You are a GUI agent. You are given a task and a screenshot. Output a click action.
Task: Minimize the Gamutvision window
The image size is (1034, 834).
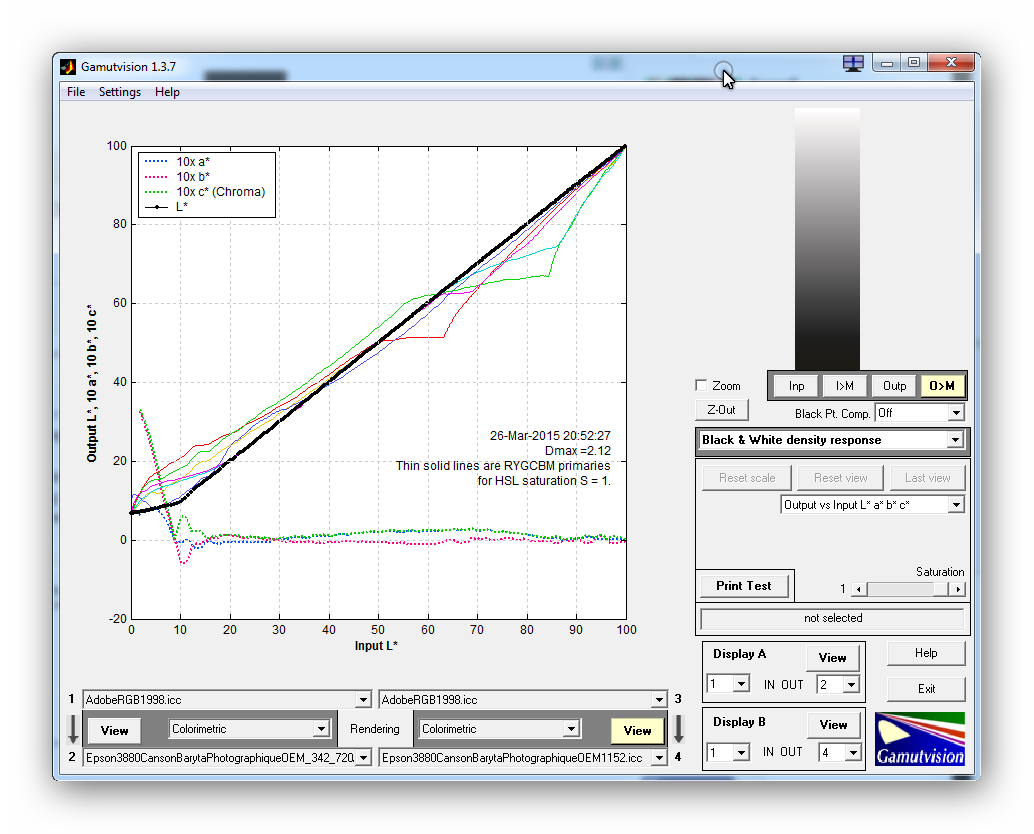tap(885, 63)
